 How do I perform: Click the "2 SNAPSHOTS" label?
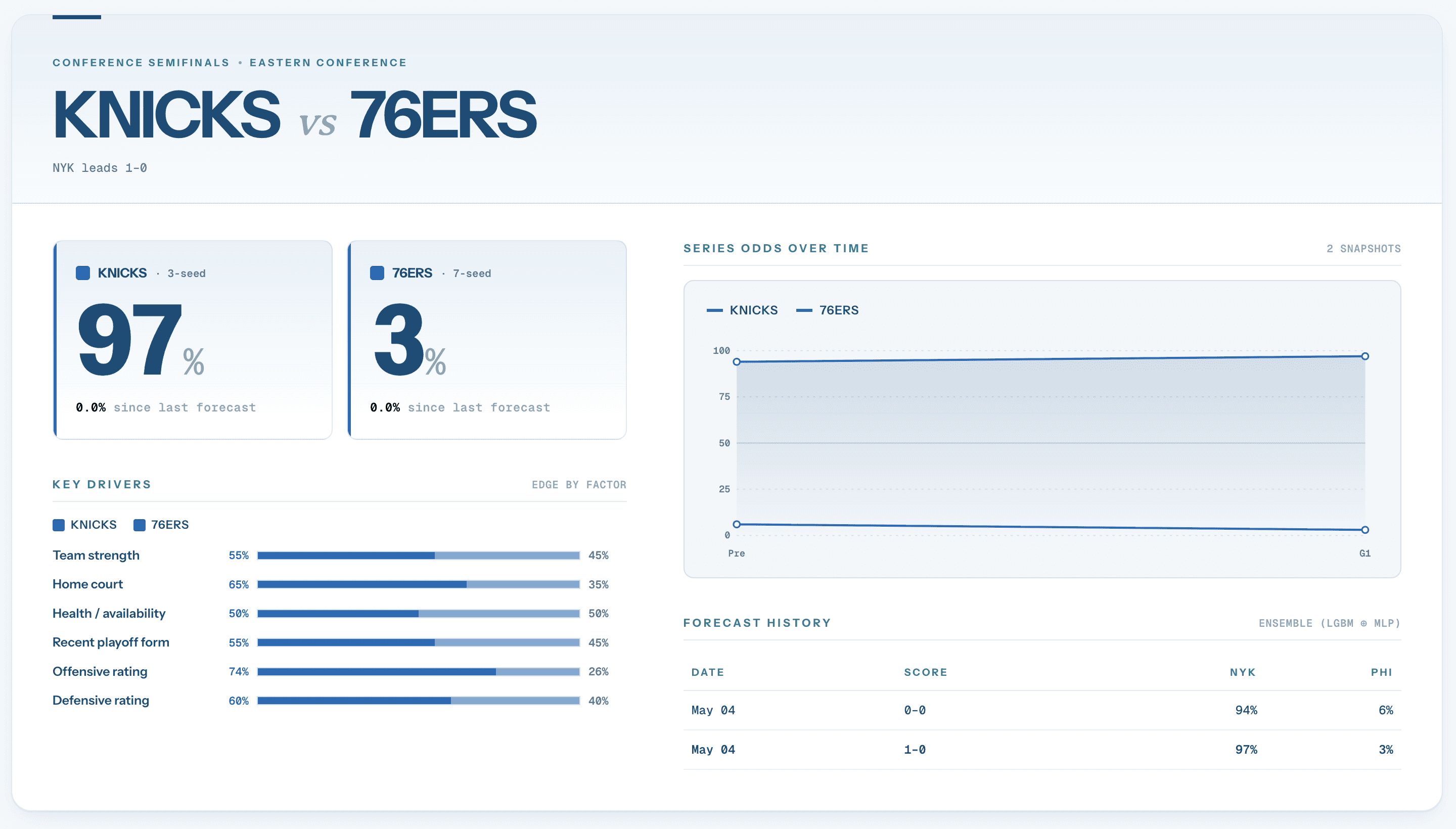(x=1363, y=249)
